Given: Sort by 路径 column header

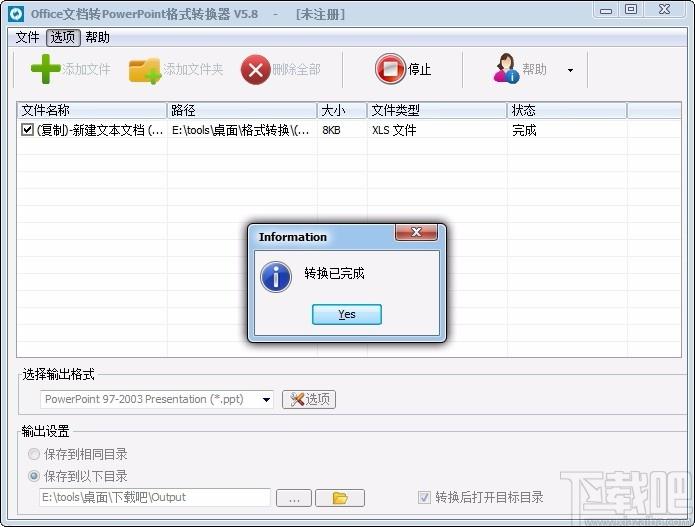Looking at the screenshot, I should coord(242,110).
